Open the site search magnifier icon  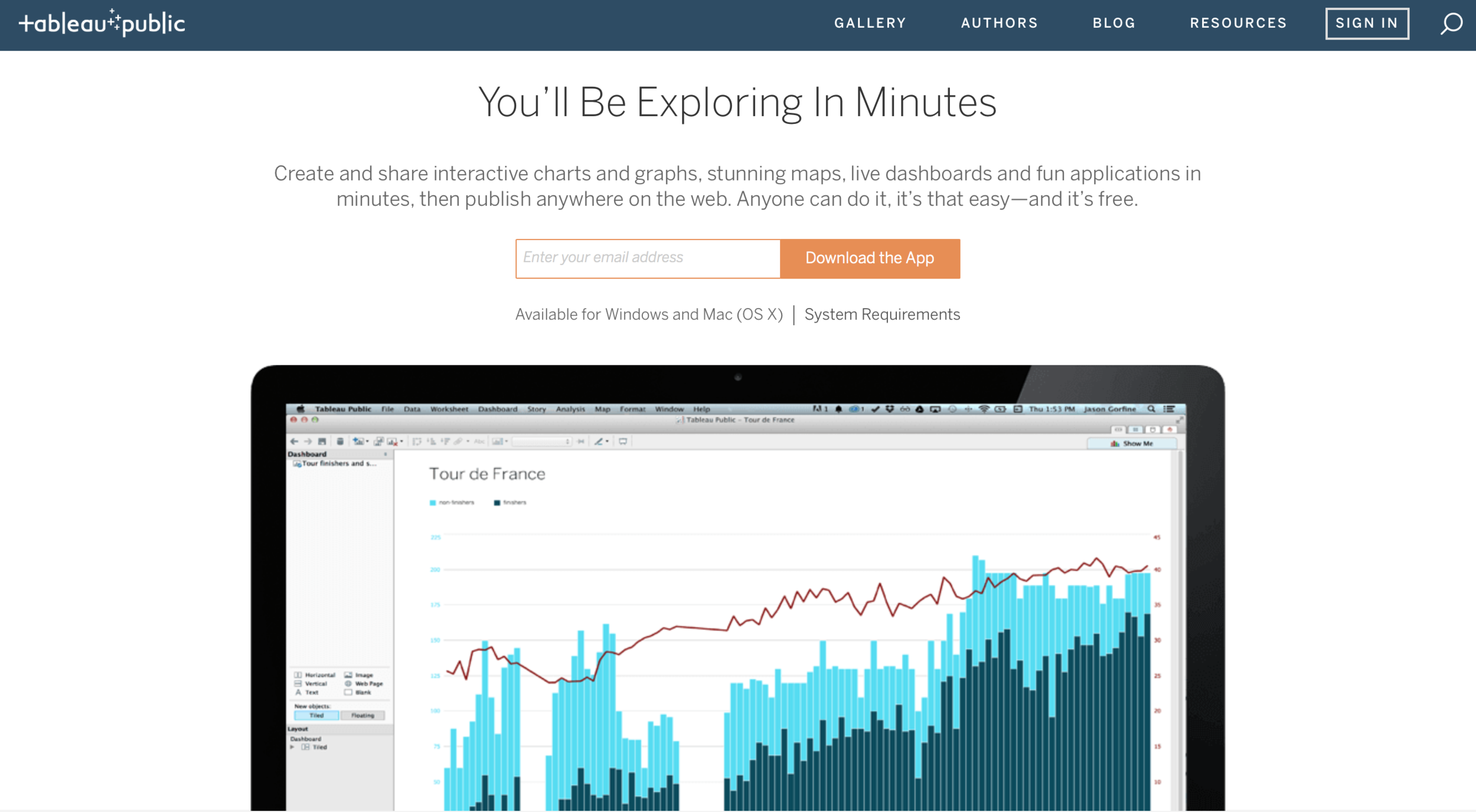point(1451,24)
